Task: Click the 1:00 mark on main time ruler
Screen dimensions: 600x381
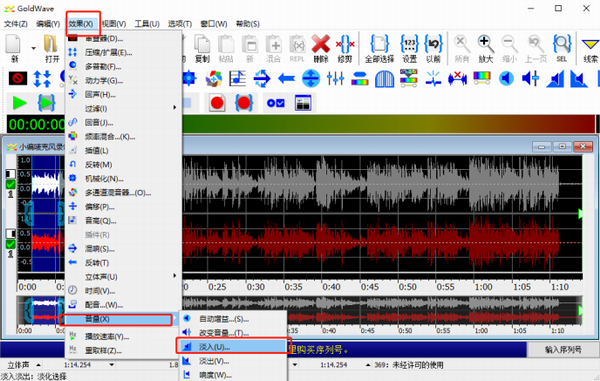Action: coord(483,287)
